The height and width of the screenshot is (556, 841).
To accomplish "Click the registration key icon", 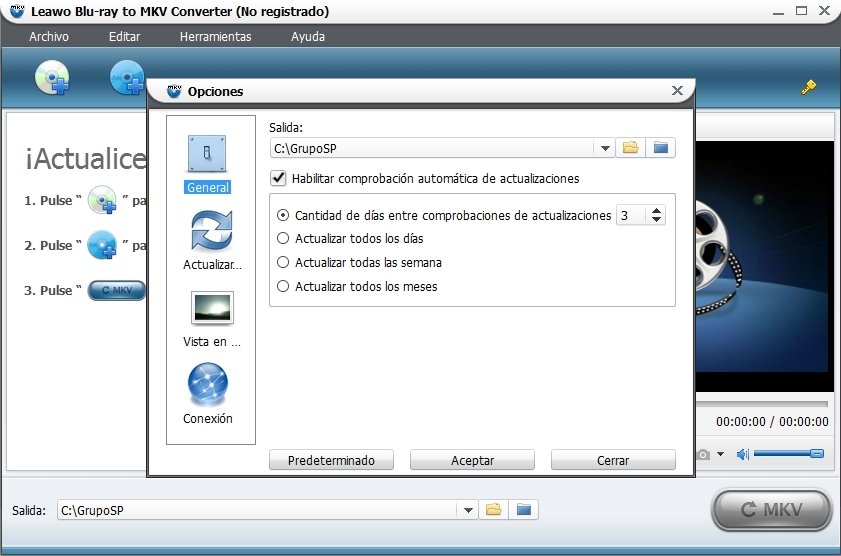I will pos(809,87).
